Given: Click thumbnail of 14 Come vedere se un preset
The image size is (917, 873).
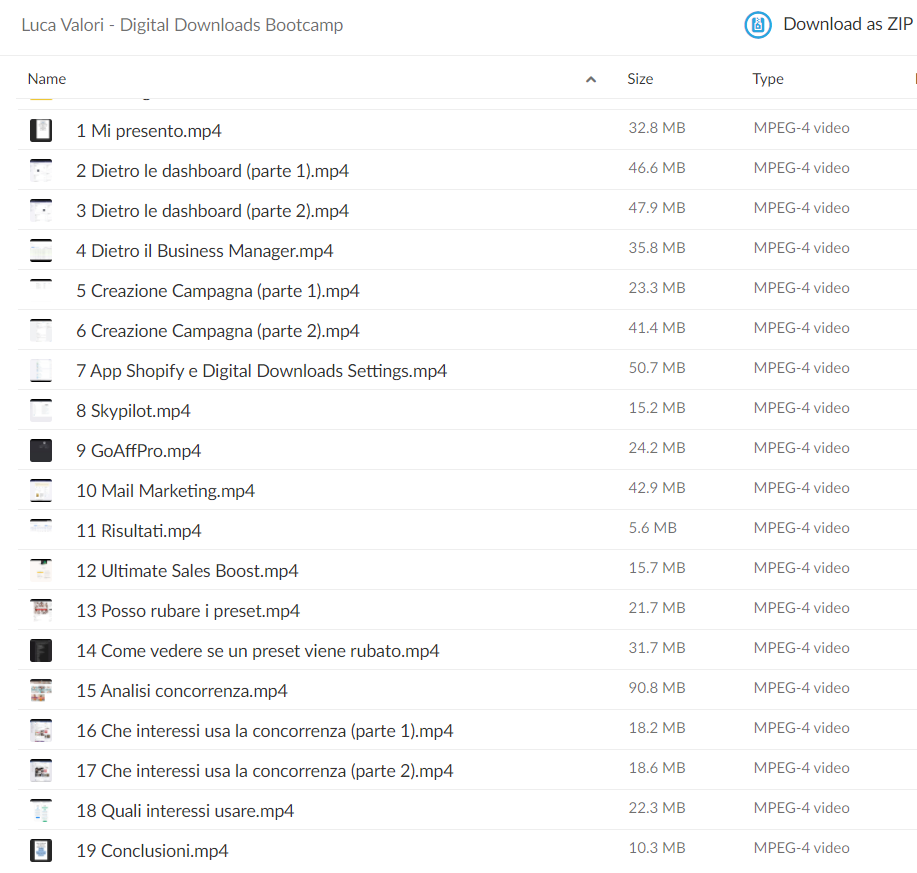Looking at the screenshot, I should 41,650.
